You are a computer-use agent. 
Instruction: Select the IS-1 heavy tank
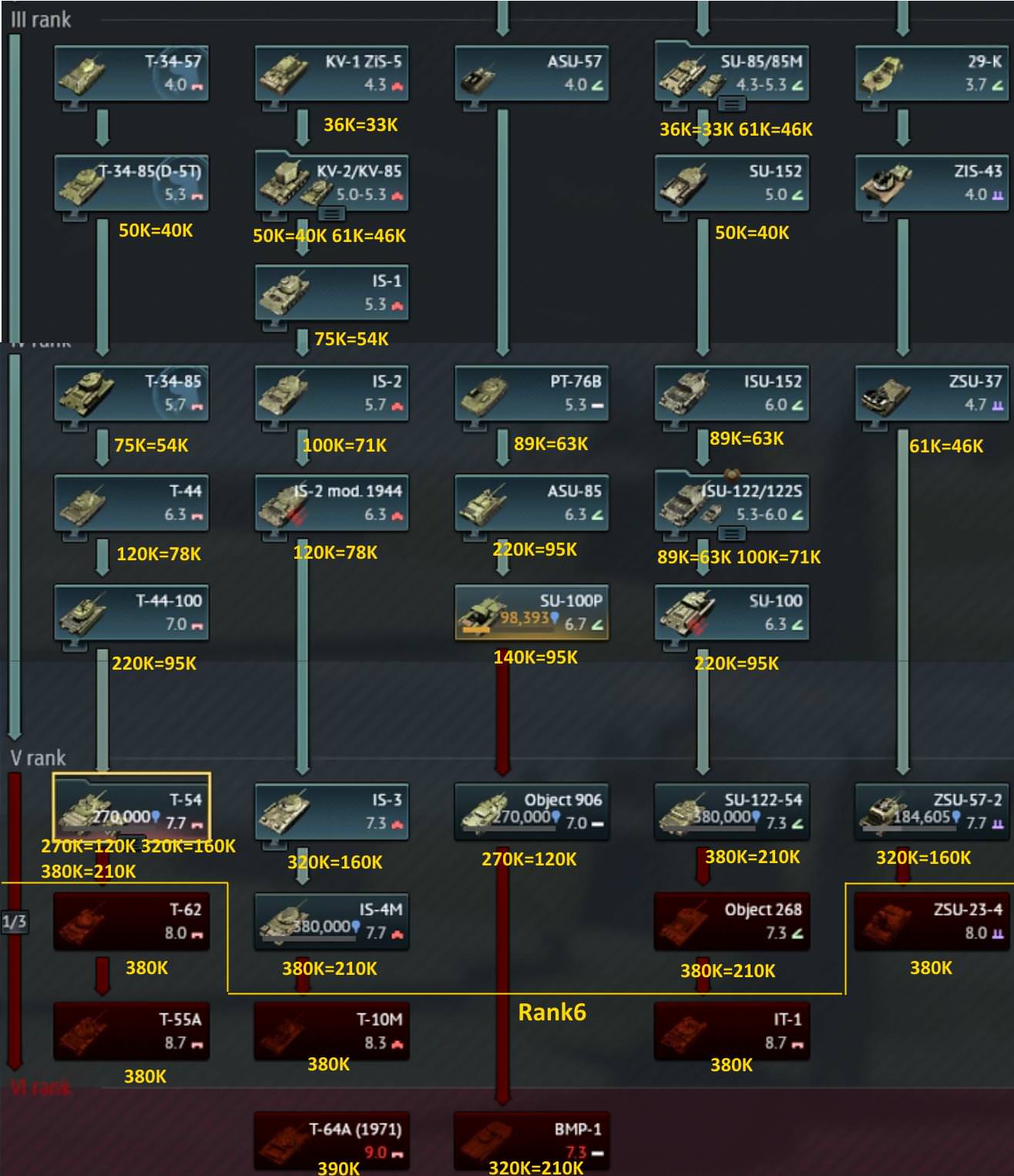(x=331, y=292)
